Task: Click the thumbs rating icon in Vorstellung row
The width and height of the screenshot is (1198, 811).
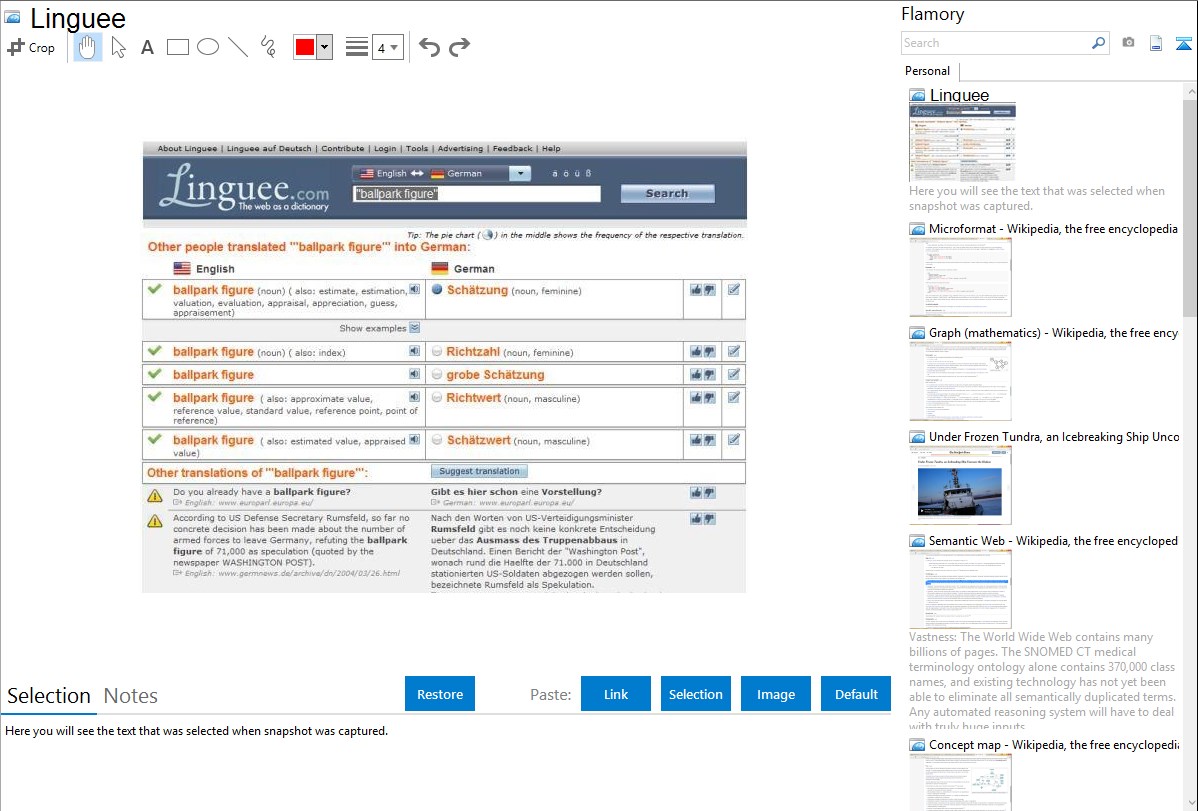Action: click(702, 493)
